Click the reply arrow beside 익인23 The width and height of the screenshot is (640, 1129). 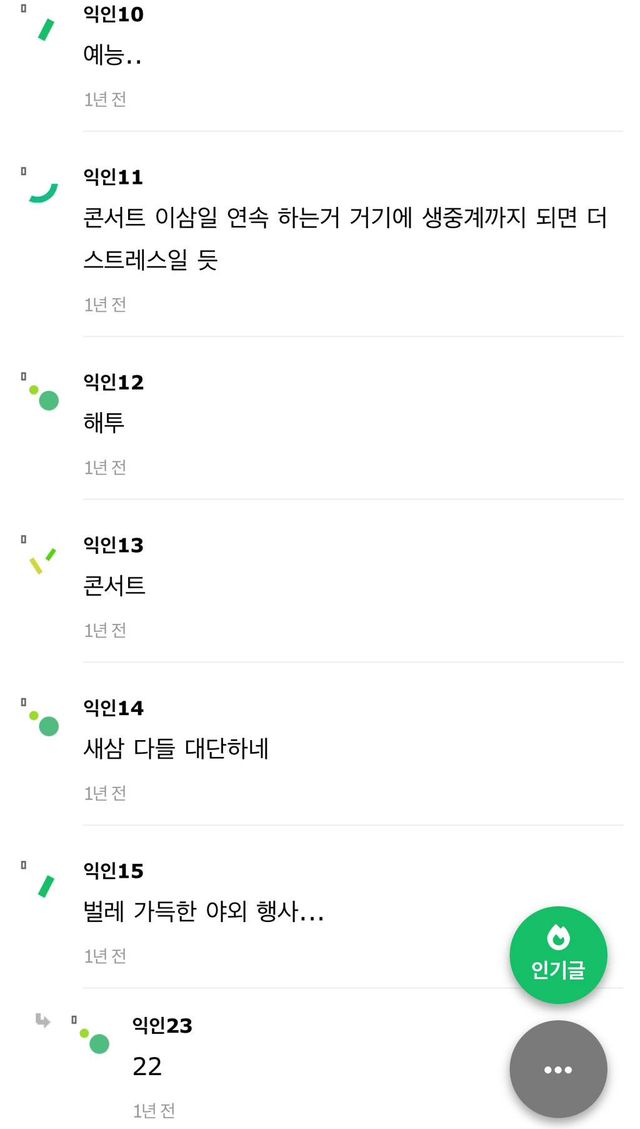tap(43, 1021)
